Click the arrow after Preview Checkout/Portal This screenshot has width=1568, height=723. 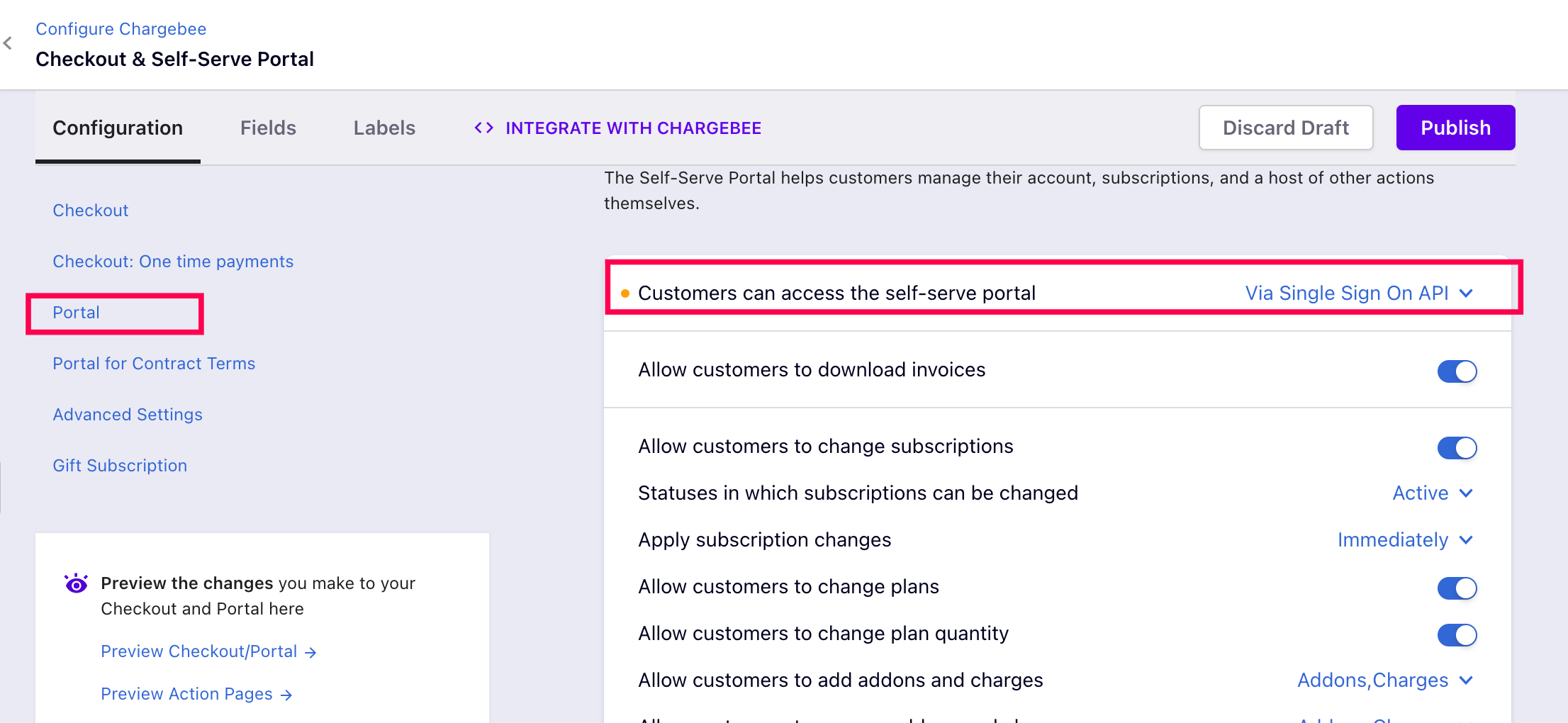click(310, 652)
